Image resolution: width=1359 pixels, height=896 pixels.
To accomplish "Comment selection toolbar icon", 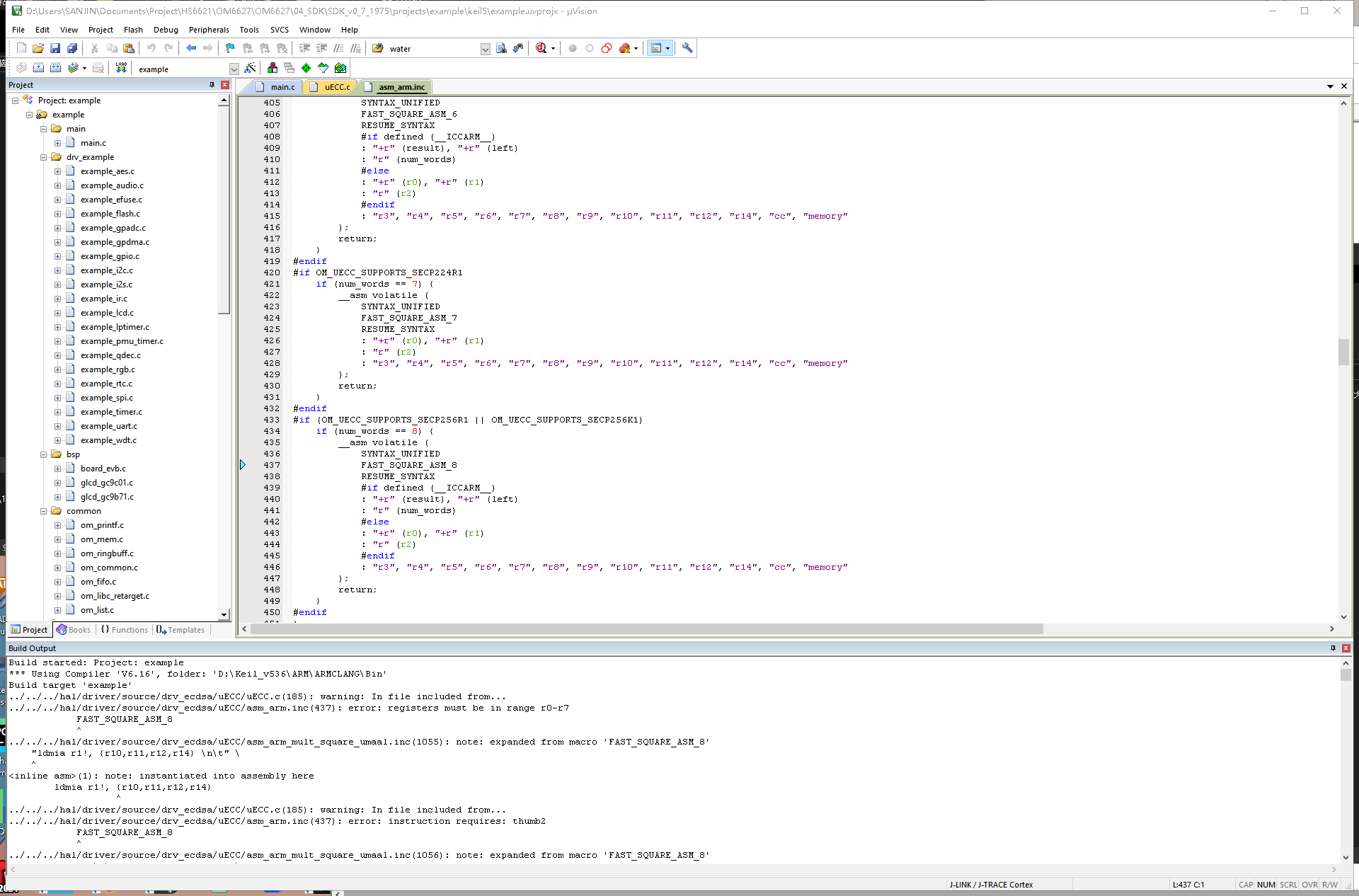I will coord(338,48).
